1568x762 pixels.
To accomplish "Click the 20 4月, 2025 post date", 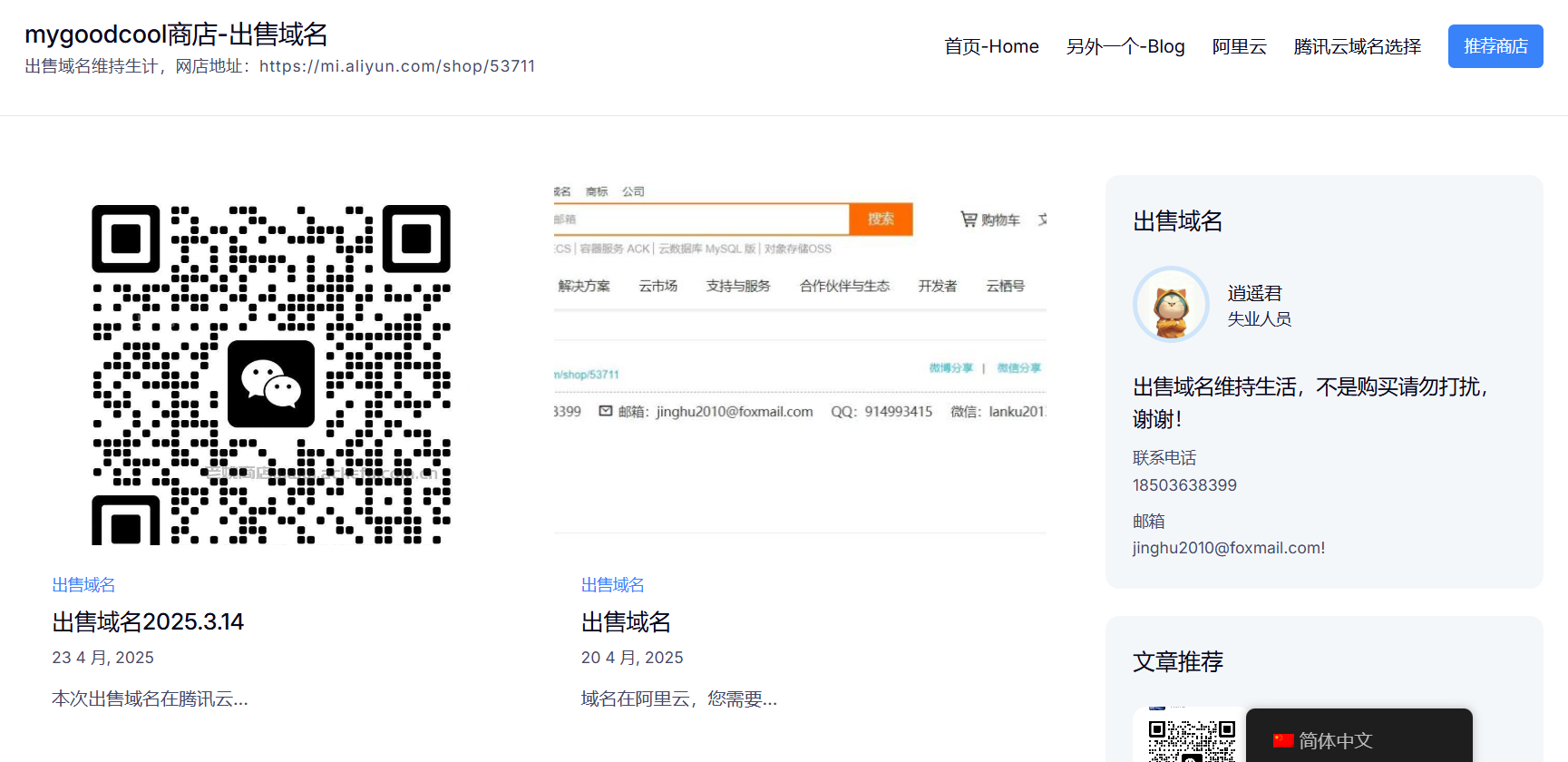I will click(x=632, y=658).
